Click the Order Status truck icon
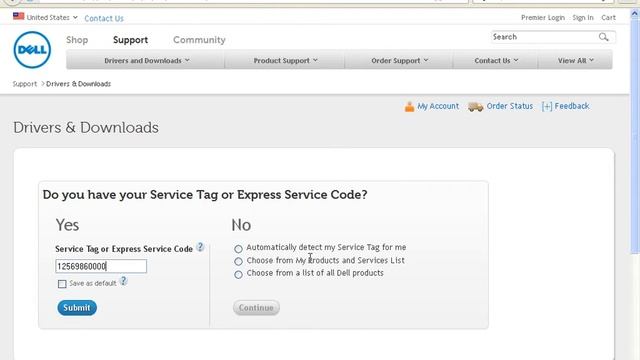 [476, 107]
